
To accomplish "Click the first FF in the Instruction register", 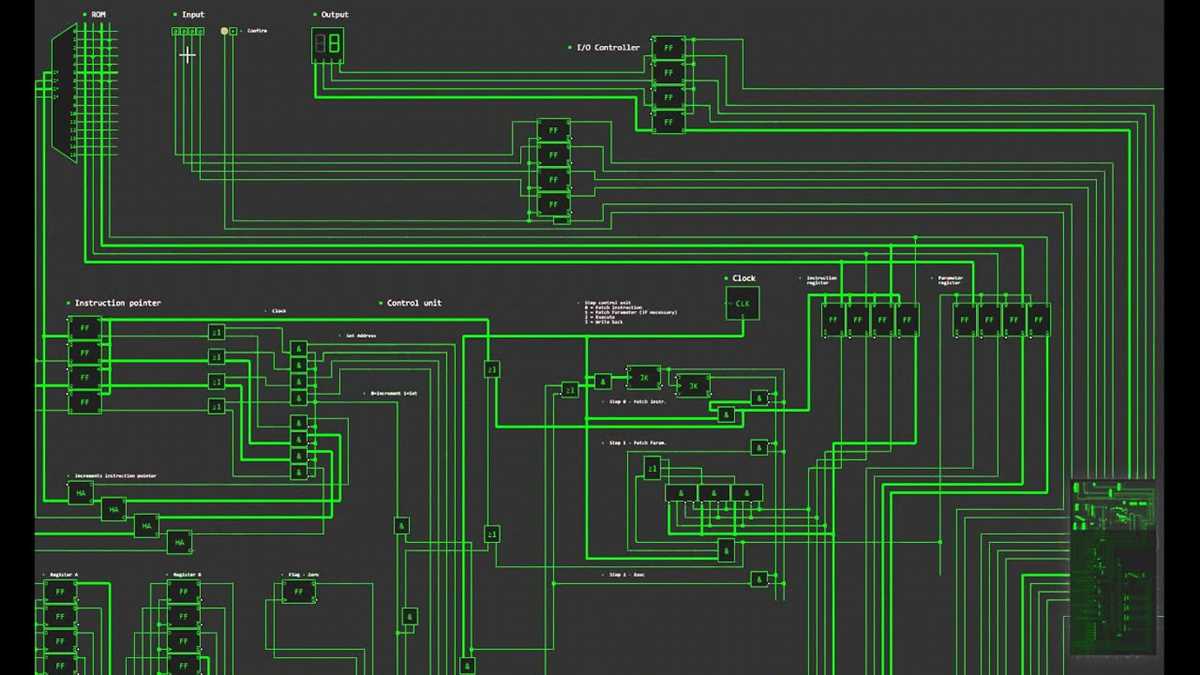I will click(x=833, y=317).
